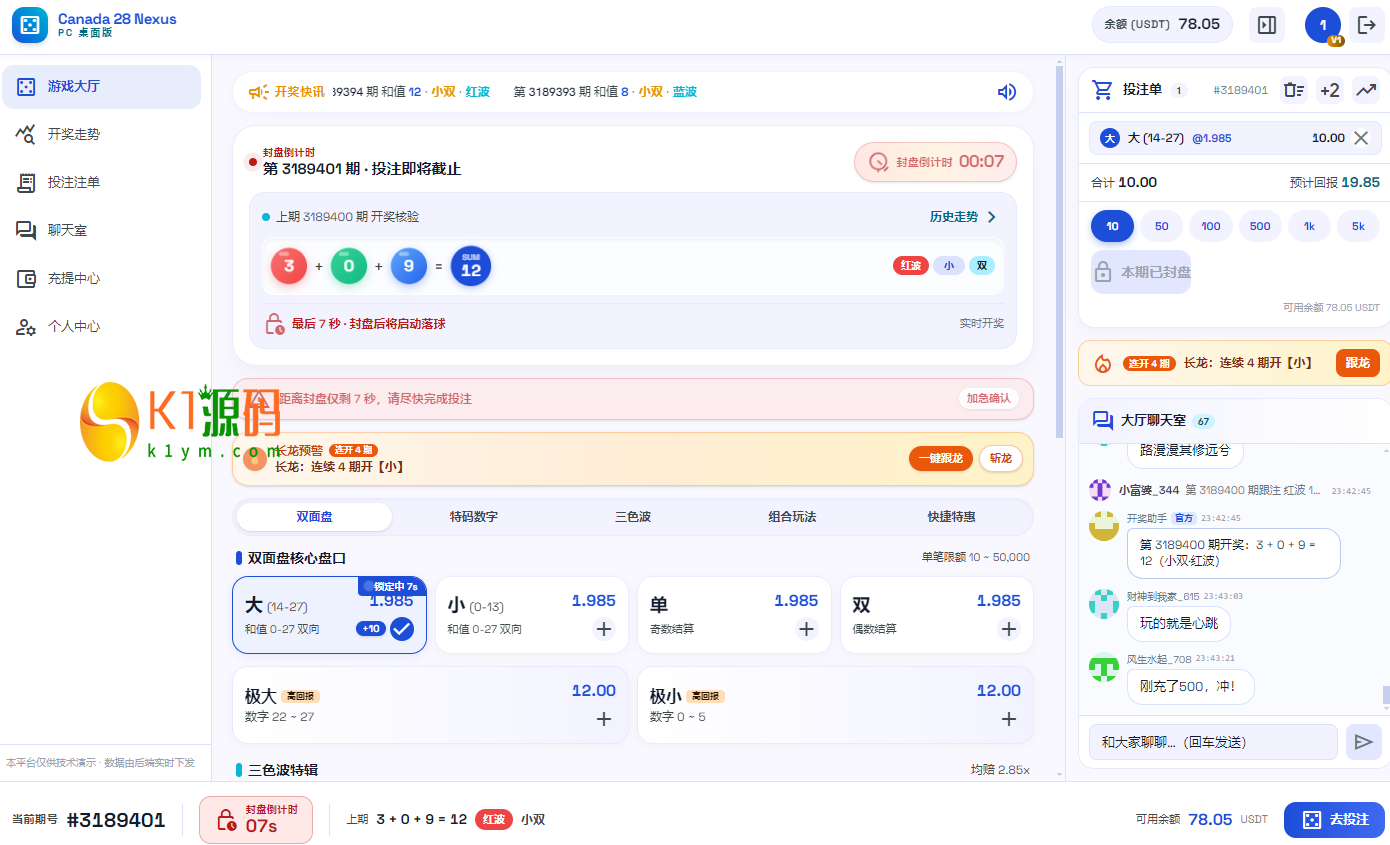Screen dimensions: 1390x845
Task: Add the 极大 bet with plus icon
Action: pyautogui.click(x=603, y=719)
